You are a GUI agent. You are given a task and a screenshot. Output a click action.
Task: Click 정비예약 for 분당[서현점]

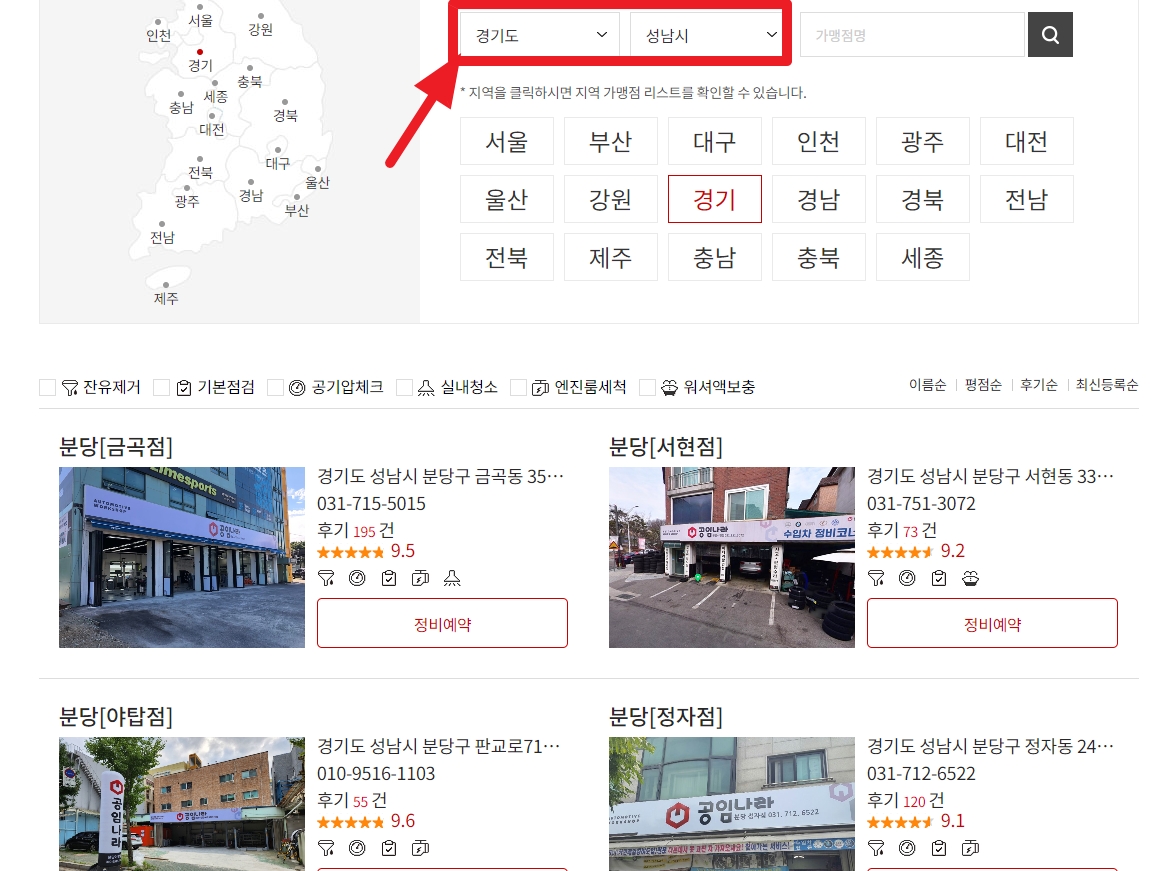992,623
